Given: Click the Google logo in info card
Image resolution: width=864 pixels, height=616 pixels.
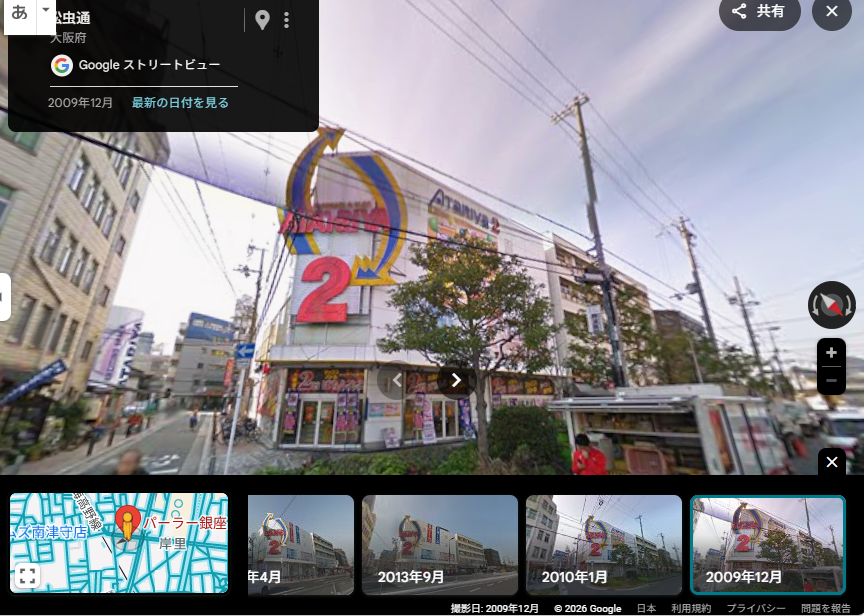Looking at the screenshot, I should [x=62, y=66].
